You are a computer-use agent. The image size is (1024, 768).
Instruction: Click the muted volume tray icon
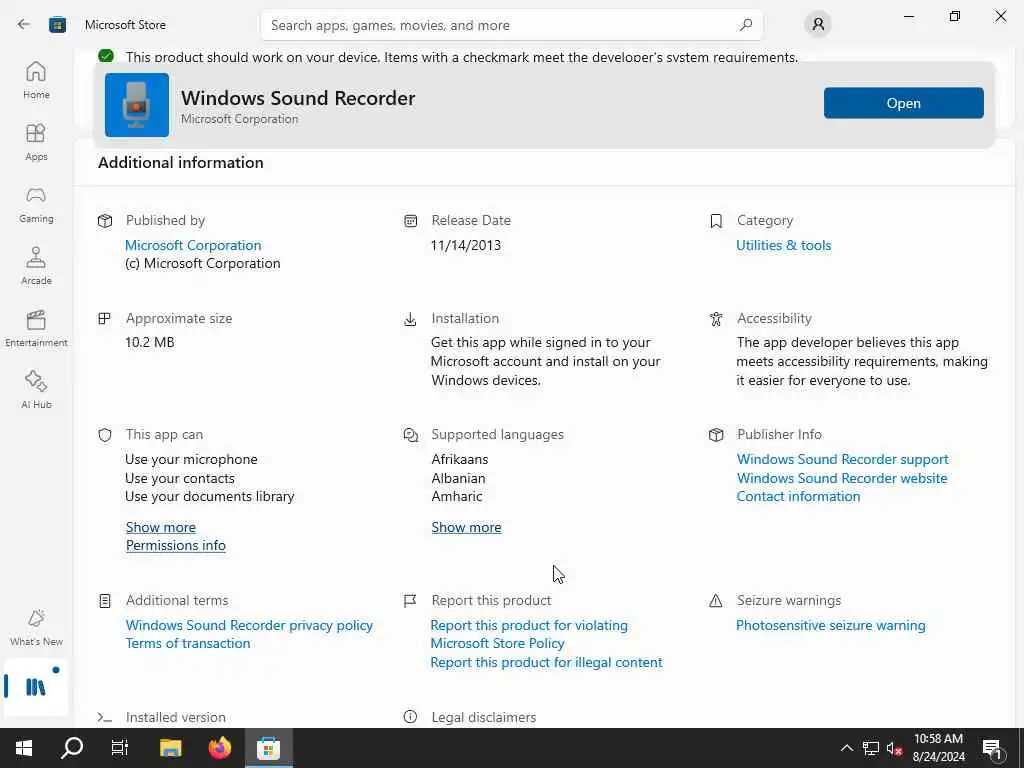pyautogui.click(x=894, y=748)
